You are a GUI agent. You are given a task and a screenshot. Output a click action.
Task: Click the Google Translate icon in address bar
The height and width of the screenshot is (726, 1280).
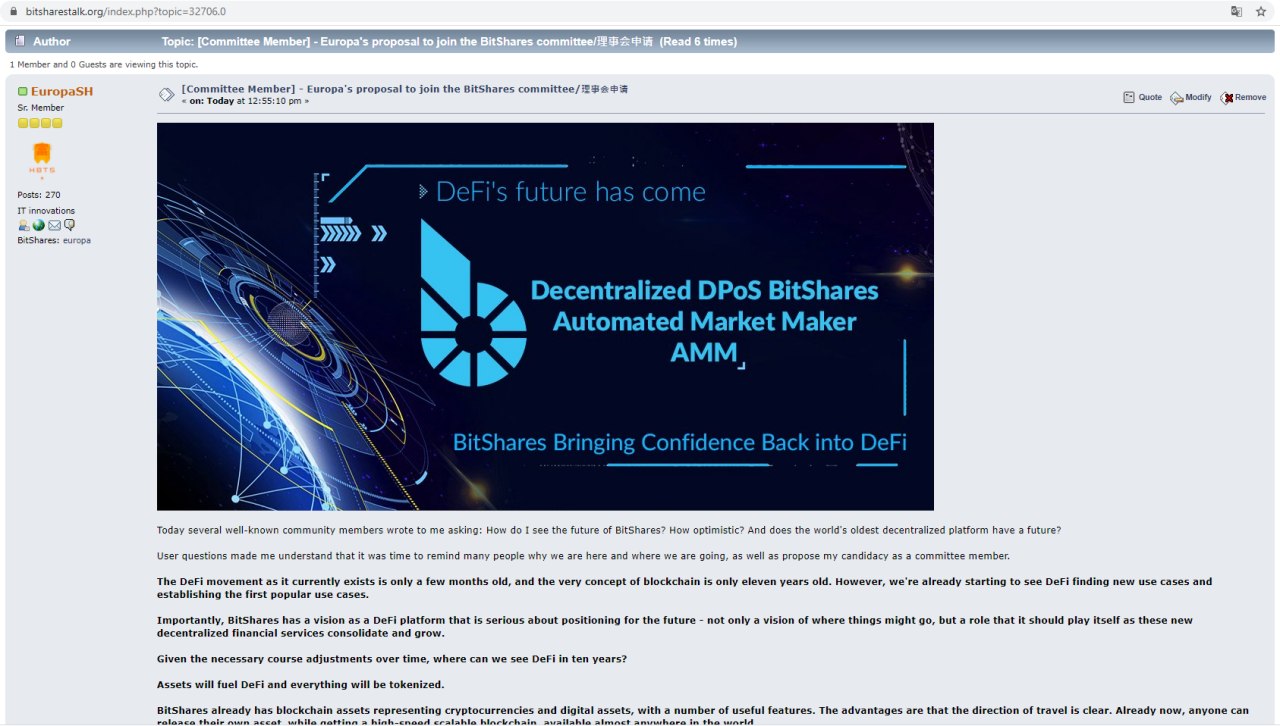1237,11
